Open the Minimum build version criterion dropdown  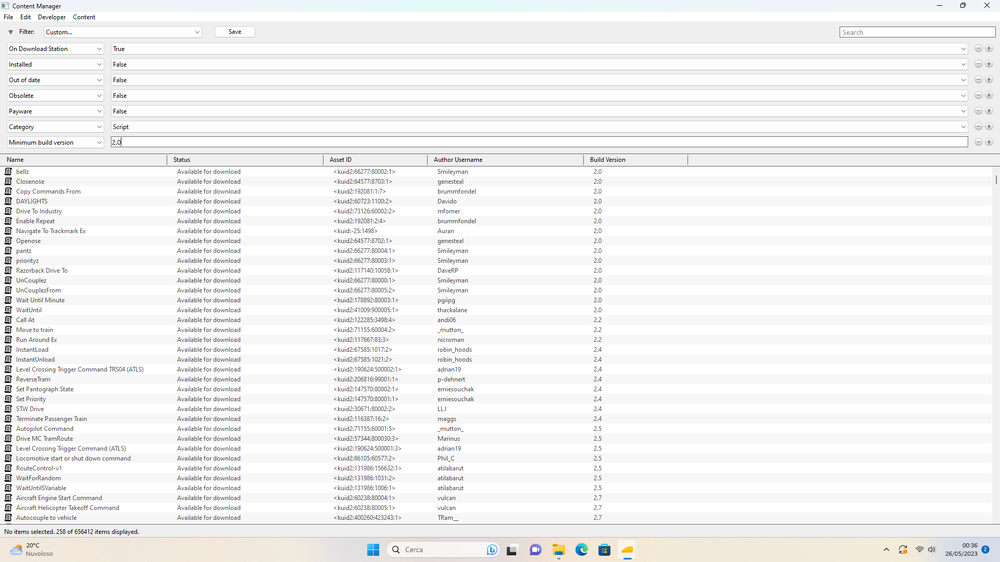(55, 142)
